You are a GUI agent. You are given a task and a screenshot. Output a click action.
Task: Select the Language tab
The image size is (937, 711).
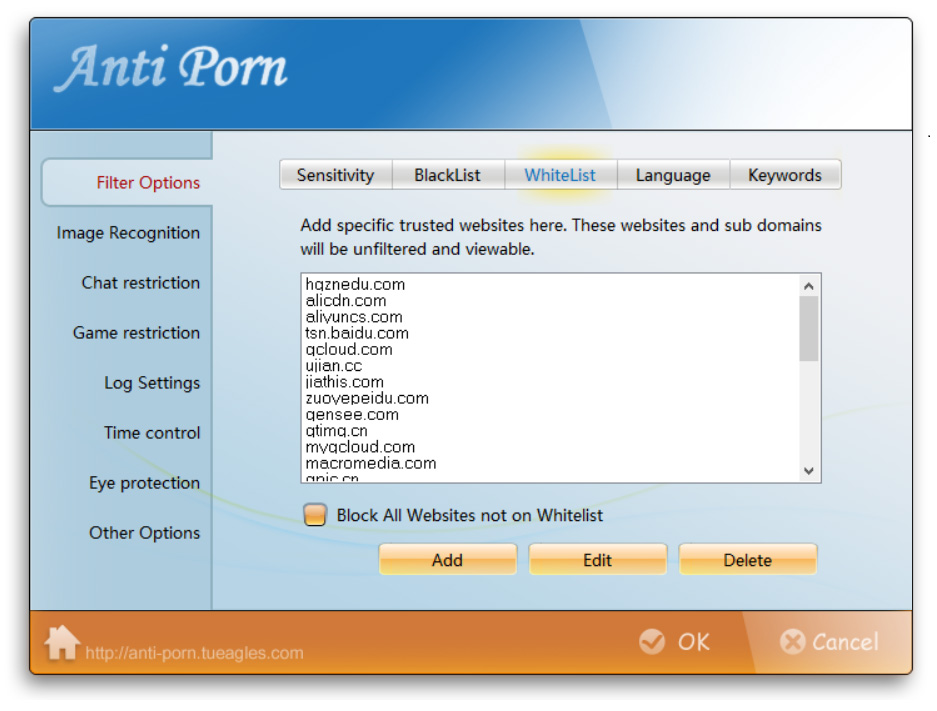[672, 175]
